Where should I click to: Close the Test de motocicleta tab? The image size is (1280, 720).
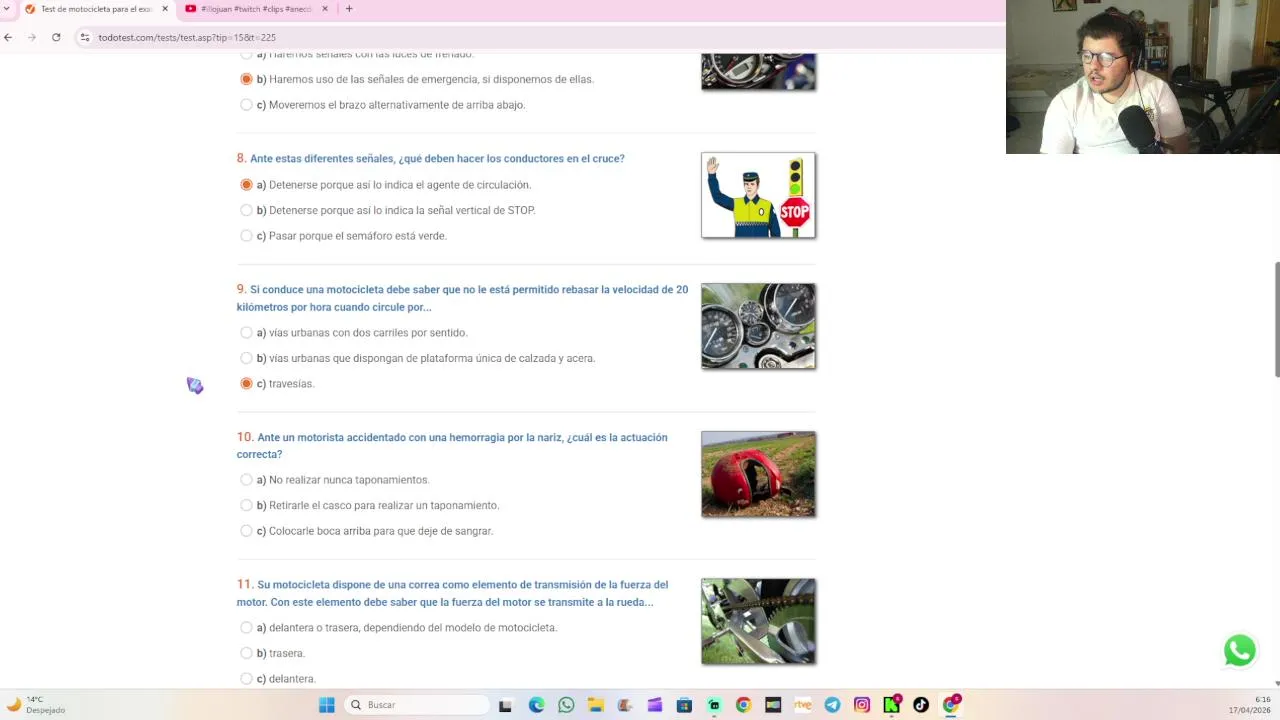[x=165, y=9]
